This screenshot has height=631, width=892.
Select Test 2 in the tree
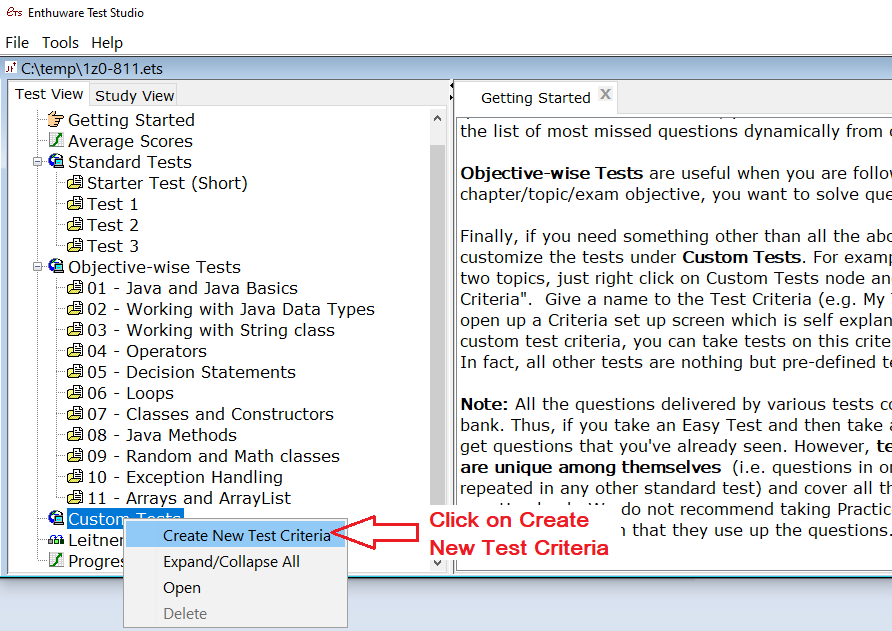[112, 225]
